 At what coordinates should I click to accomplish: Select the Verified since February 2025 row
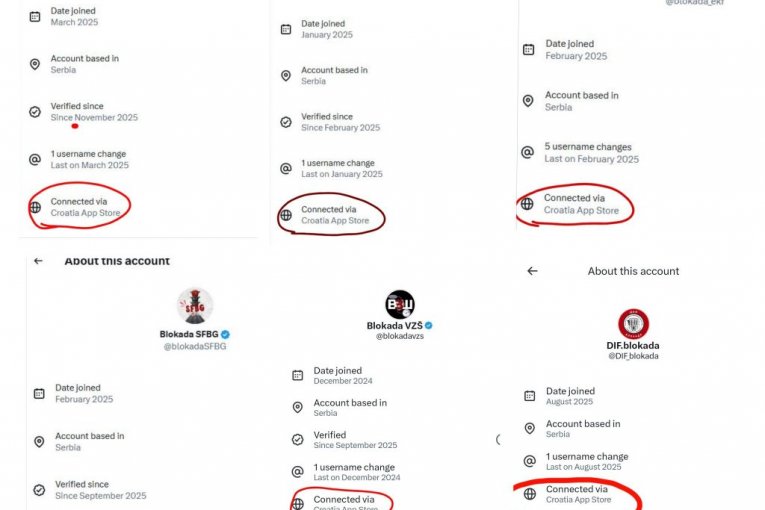pos(340,122)
